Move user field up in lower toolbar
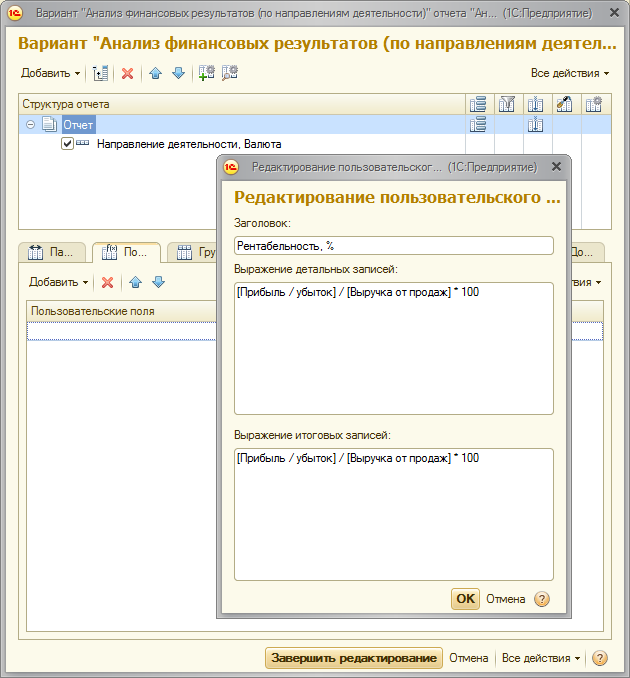The image size is (630, 678). 136,283
